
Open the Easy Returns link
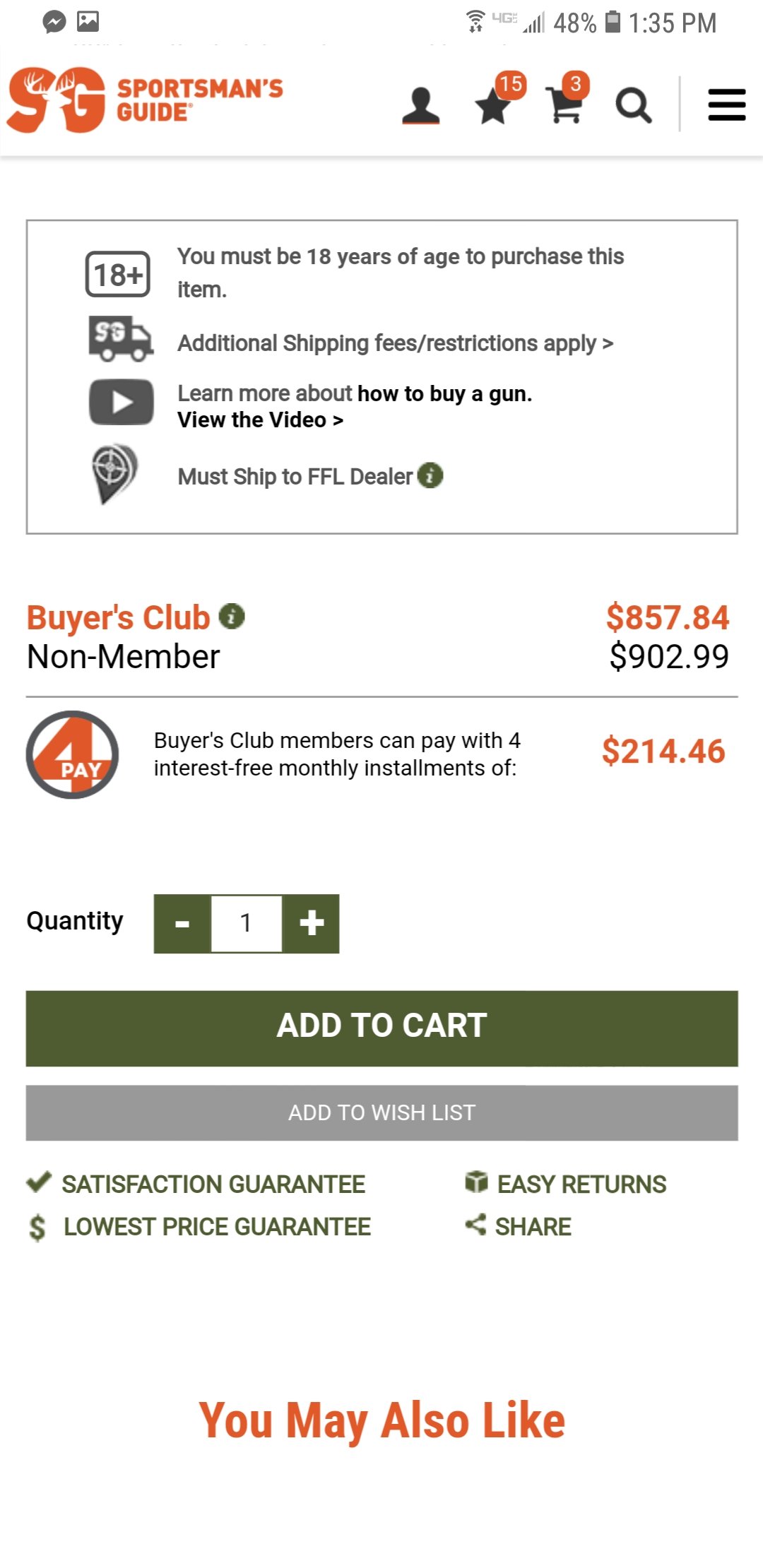pyautogui.click(x=581, y=1184)
